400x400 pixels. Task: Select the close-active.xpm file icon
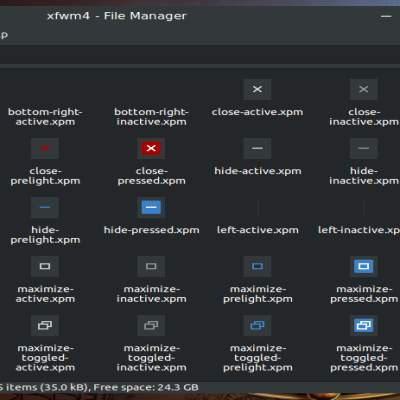click(257, 89)
